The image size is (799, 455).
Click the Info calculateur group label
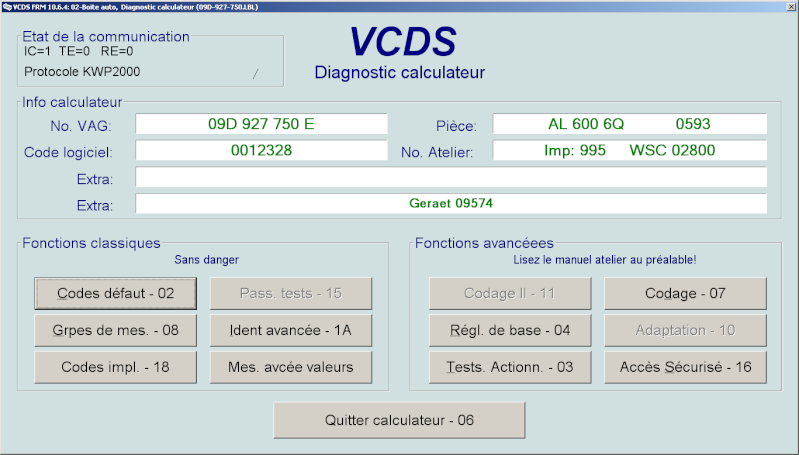click(72, 102)
